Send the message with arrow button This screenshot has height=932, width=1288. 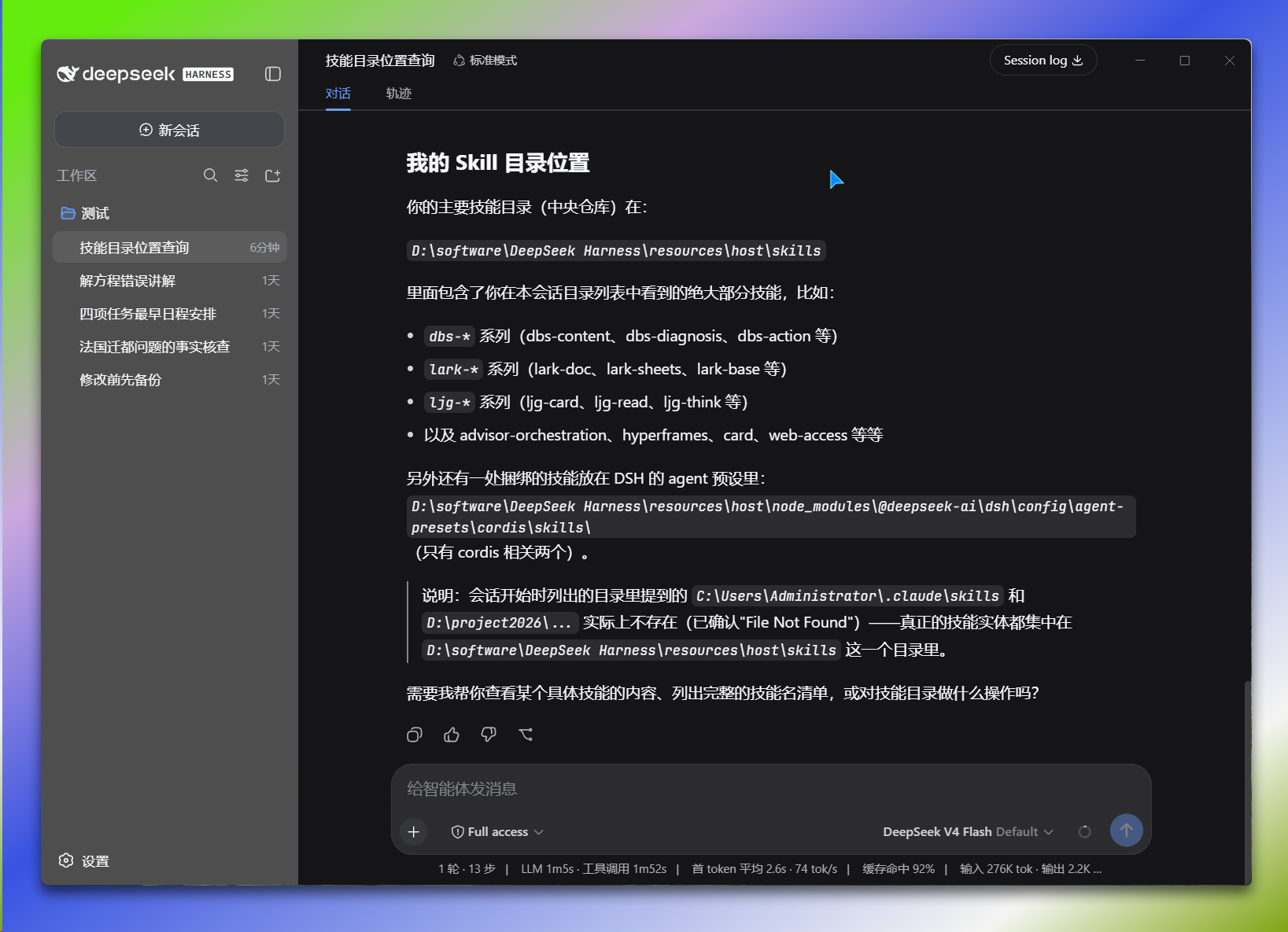coord(1127,831)
